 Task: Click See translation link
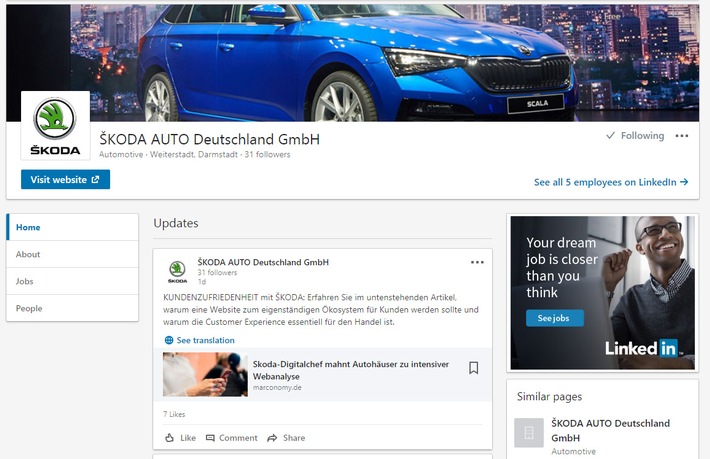click(x=205, y=340)
